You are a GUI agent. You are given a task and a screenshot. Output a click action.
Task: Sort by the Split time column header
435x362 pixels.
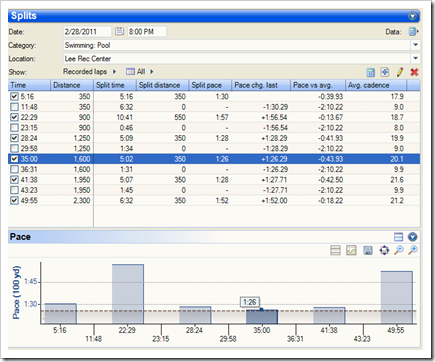click(x=115, y=85)
